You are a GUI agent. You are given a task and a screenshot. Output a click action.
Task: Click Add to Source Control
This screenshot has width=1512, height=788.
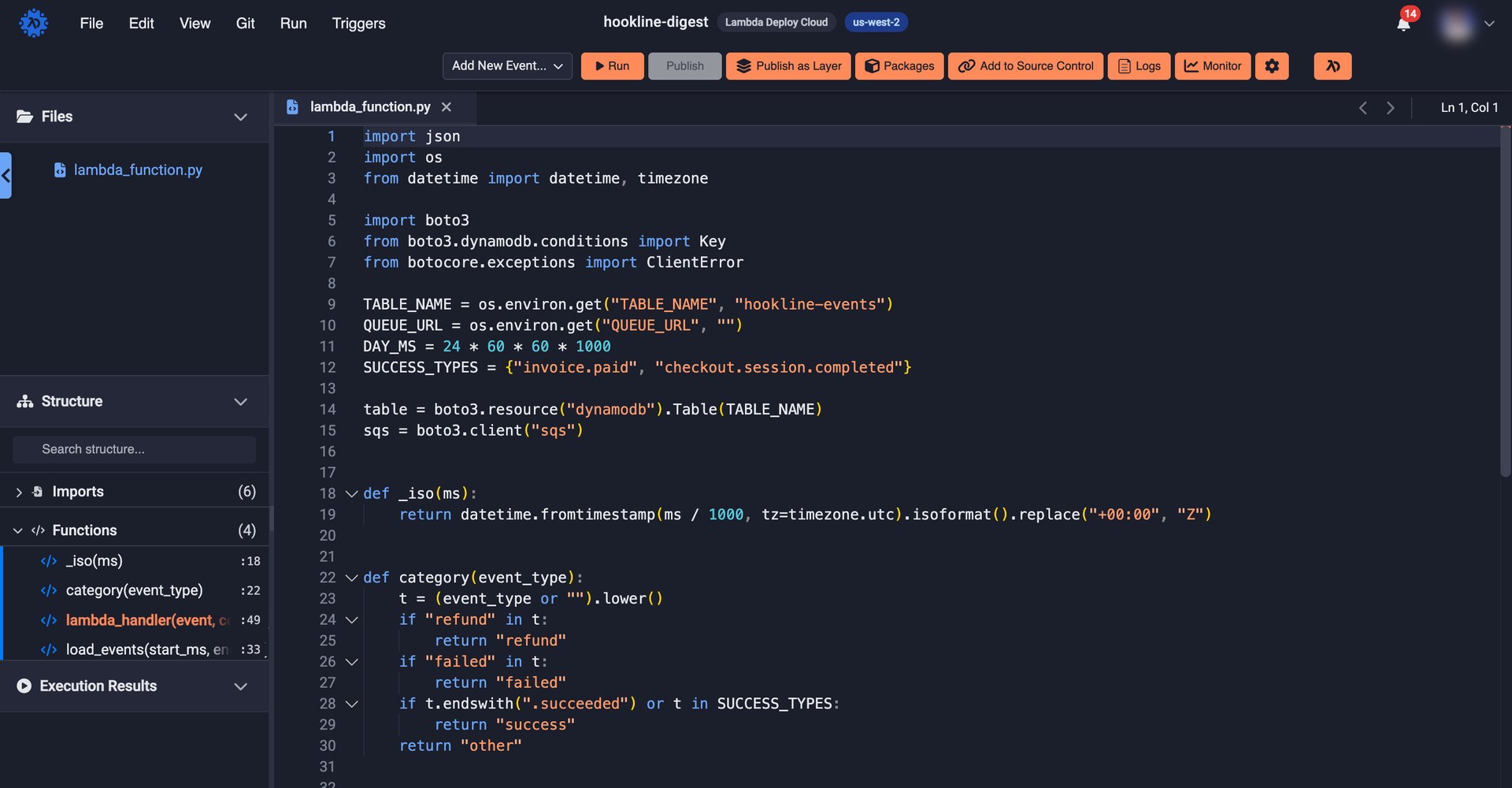[x=1025, y=66]
